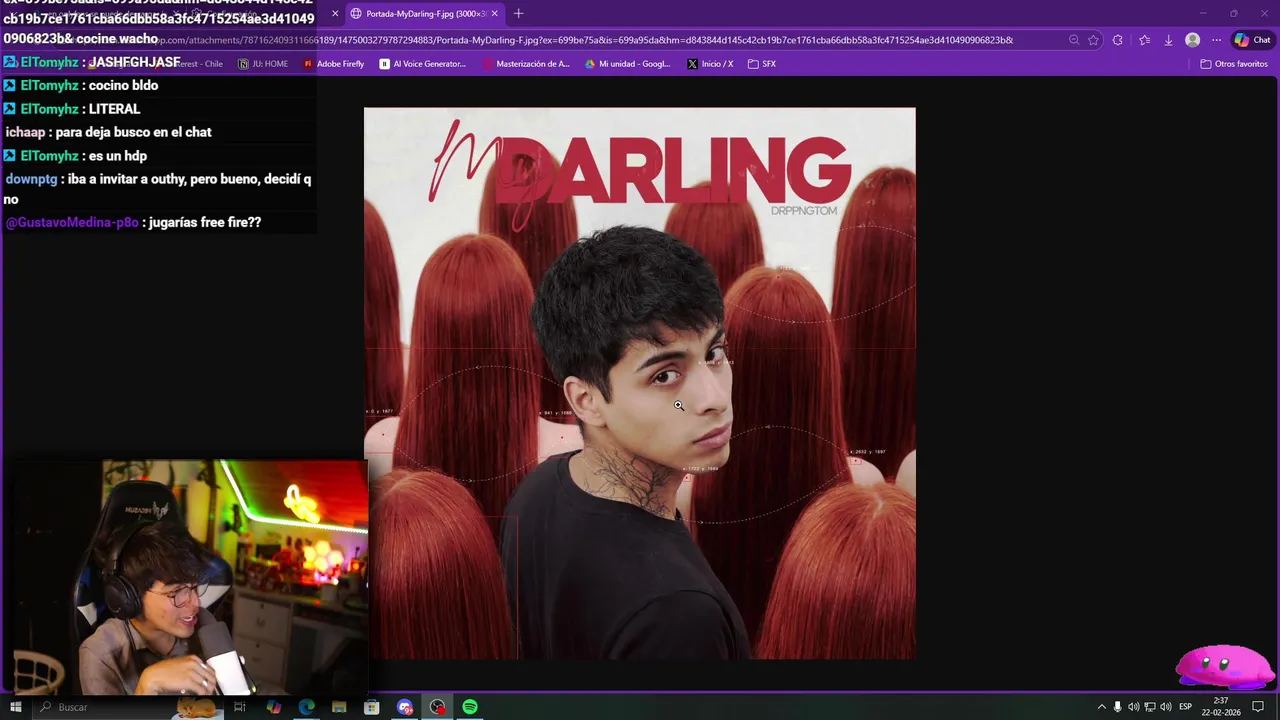The width and height of the screenshot is (1280, 720).
Task: Open Microsoft Store from the taskbar
Action: tap(372, 707)
